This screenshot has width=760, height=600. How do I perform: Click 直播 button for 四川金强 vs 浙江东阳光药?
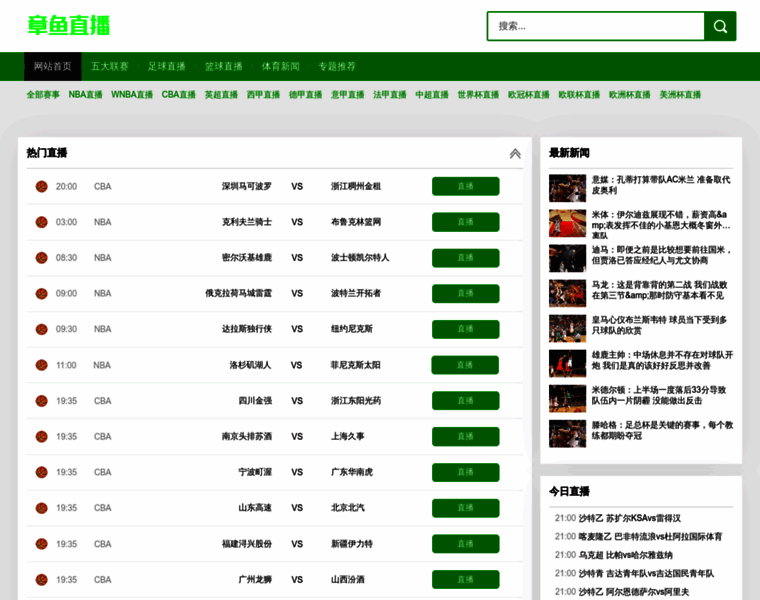465,401
